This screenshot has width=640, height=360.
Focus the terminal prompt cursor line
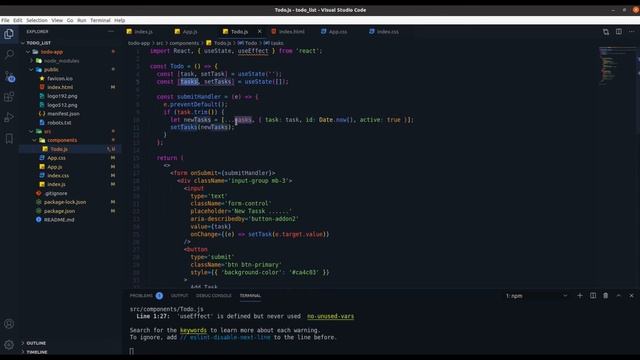pos(132,351)
